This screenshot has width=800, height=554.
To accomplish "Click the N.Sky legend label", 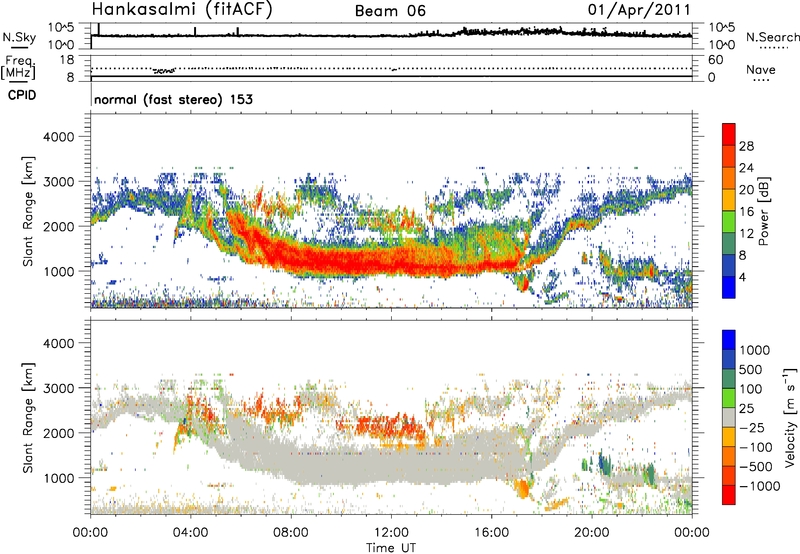I will pyautogui.click(x=19, y=37).
